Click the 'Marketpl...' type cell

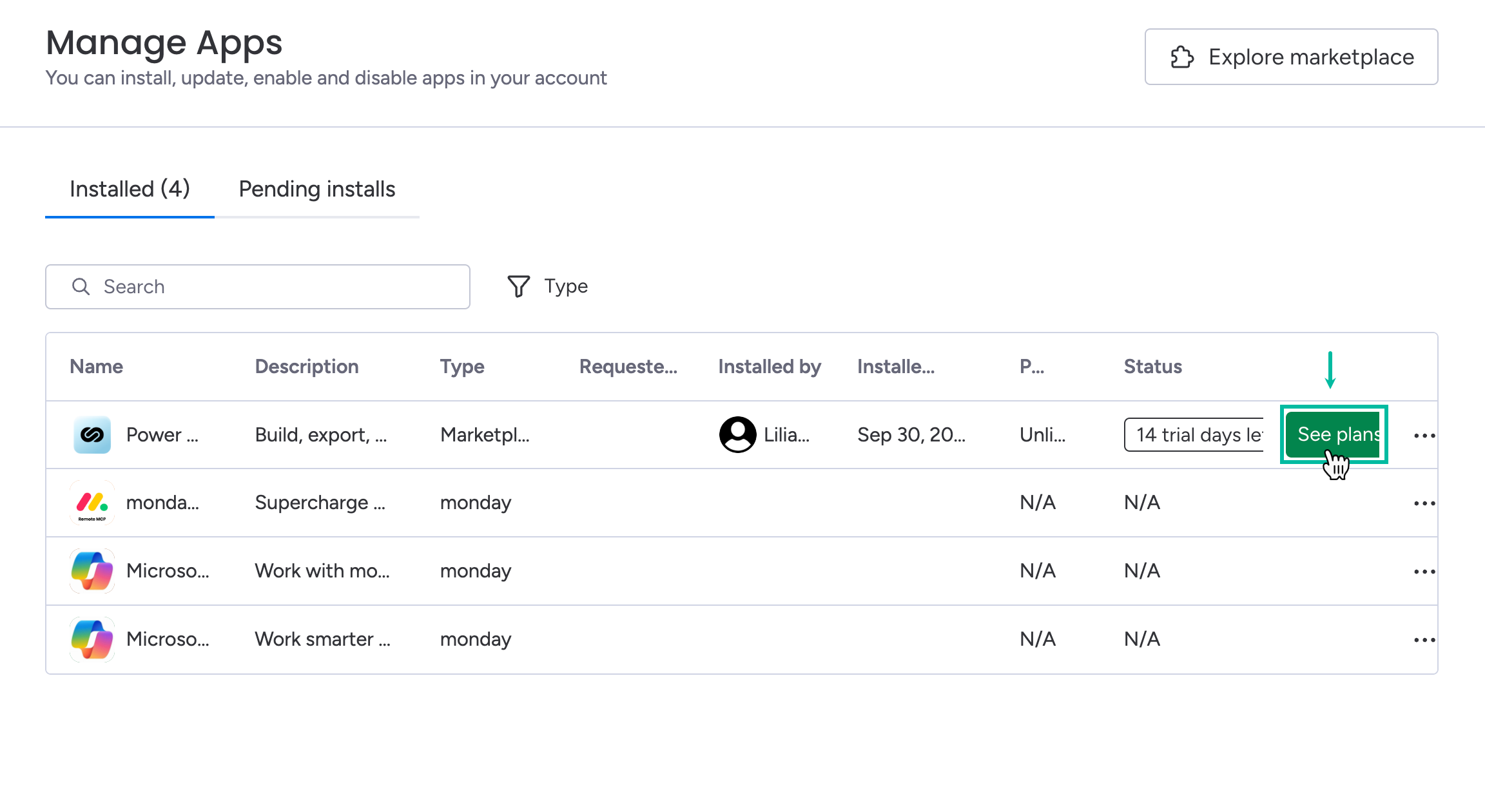tap(485, 435)
